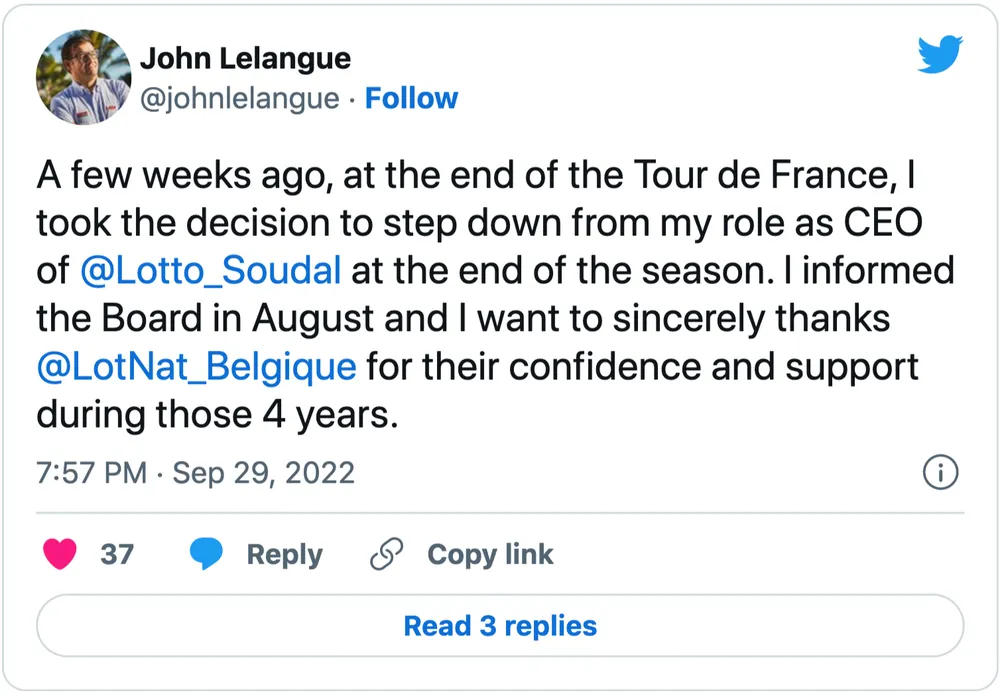Open the Twitter info circle icon
The height and width of the screenshot is (695, 1000).
click(941, 472)
